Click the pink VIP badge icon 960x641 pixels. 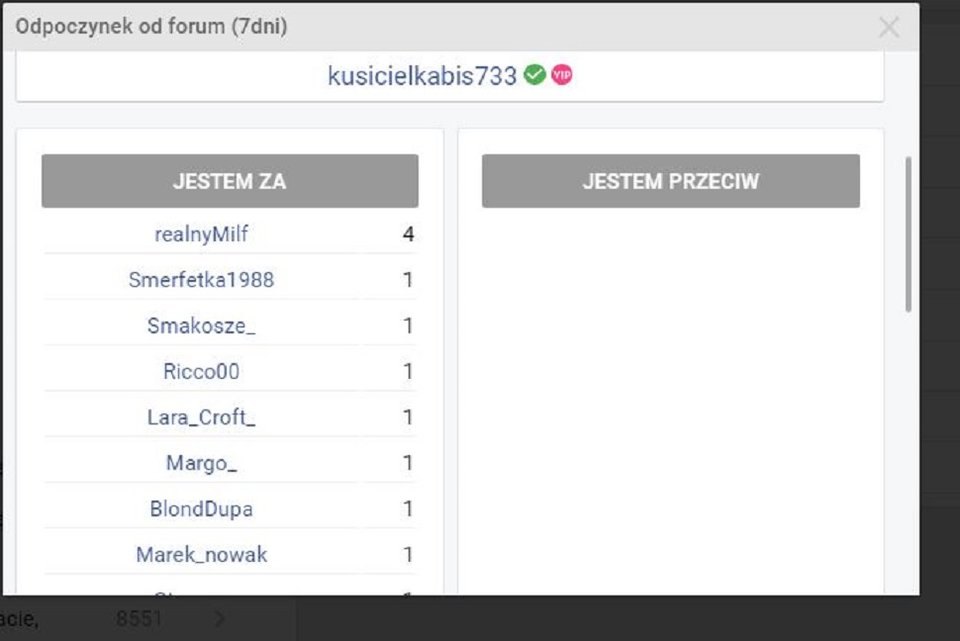[x=560, y=74]
